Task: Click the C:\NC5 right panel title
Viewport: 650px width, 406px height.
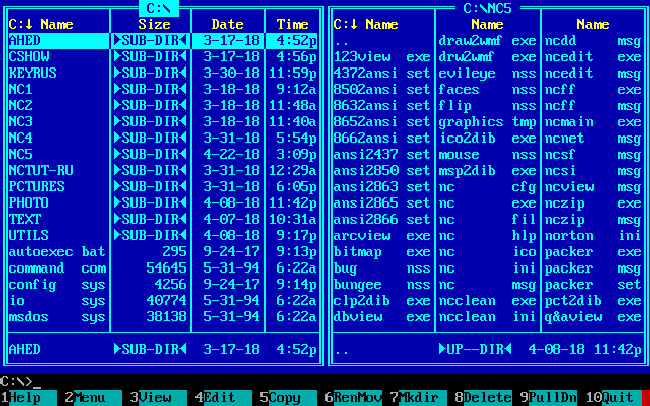Action: point(488,8)
